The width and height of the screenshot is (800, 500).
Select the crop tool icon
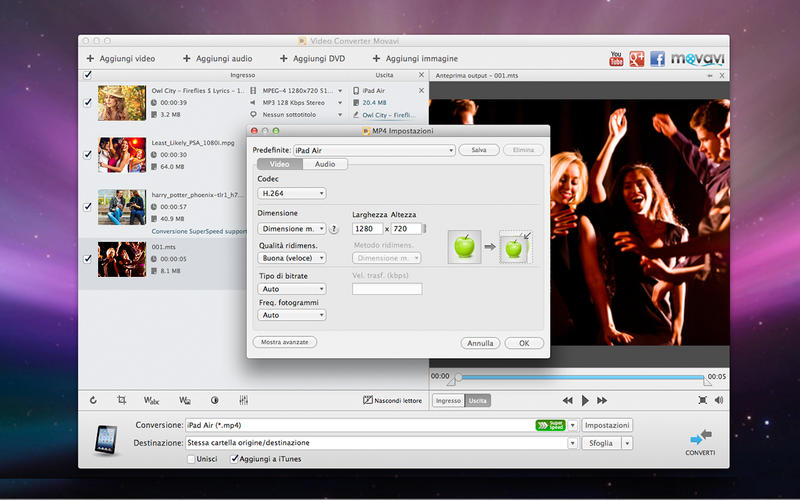point(121,400)
